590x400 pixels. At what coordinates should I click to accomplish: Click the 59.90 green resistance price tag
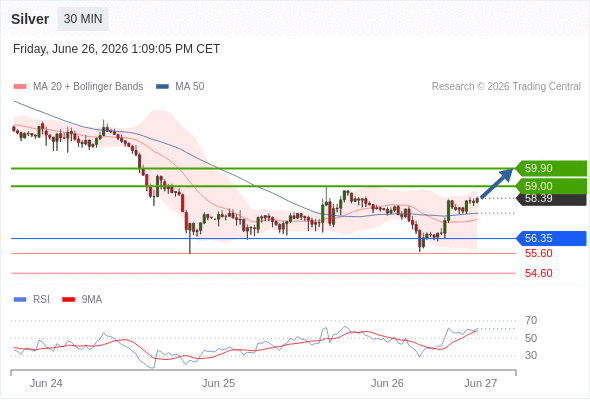tap(550, 168)
